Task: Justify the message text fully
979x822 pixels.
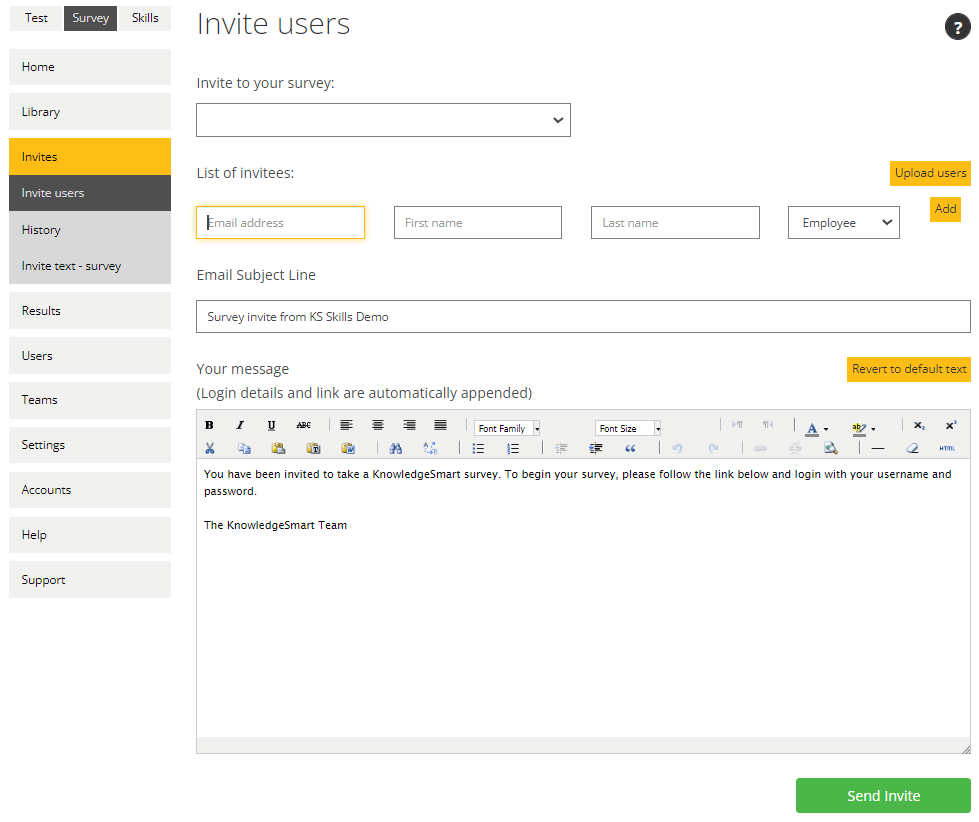Action: [x=440, y=425]
